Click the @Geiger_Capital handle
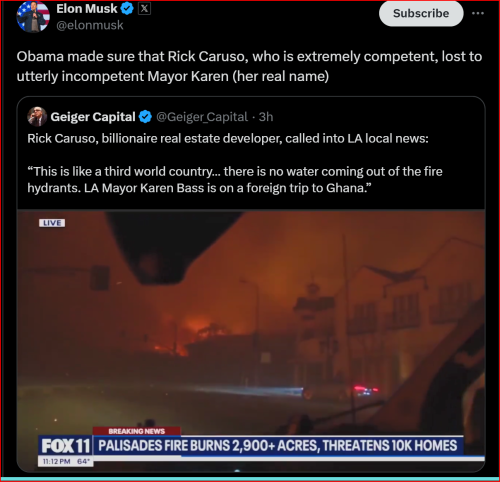Image resolution: width=500 pixels, height=482 pixels. 202,117
